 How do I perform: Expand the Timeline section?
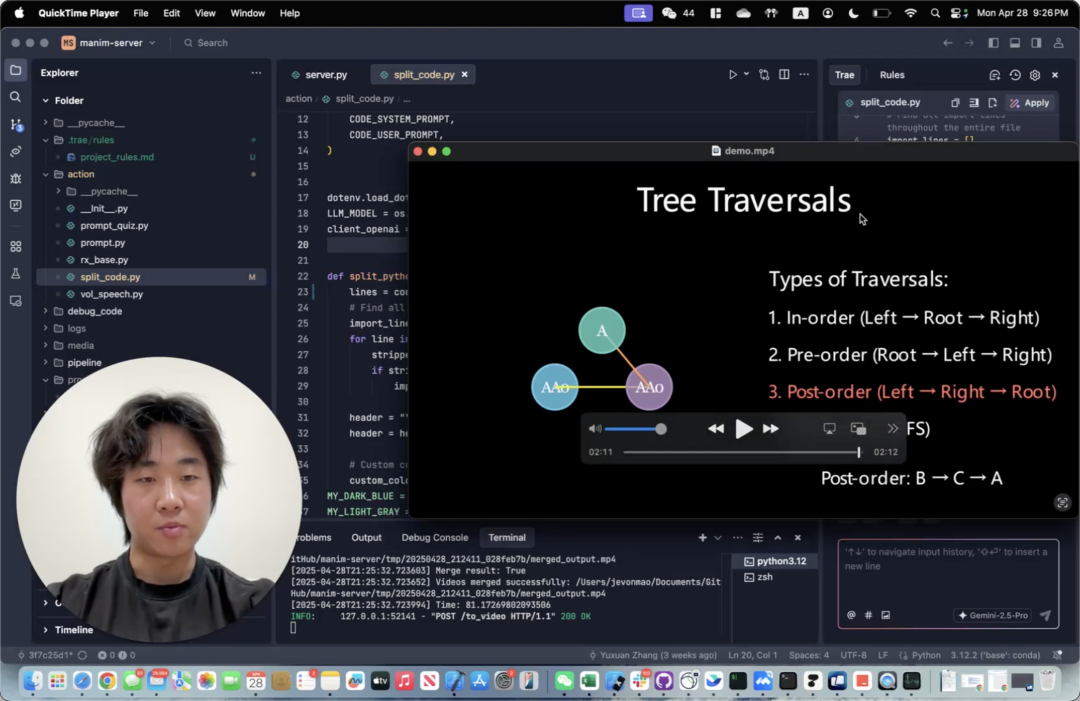click(45, 630)
